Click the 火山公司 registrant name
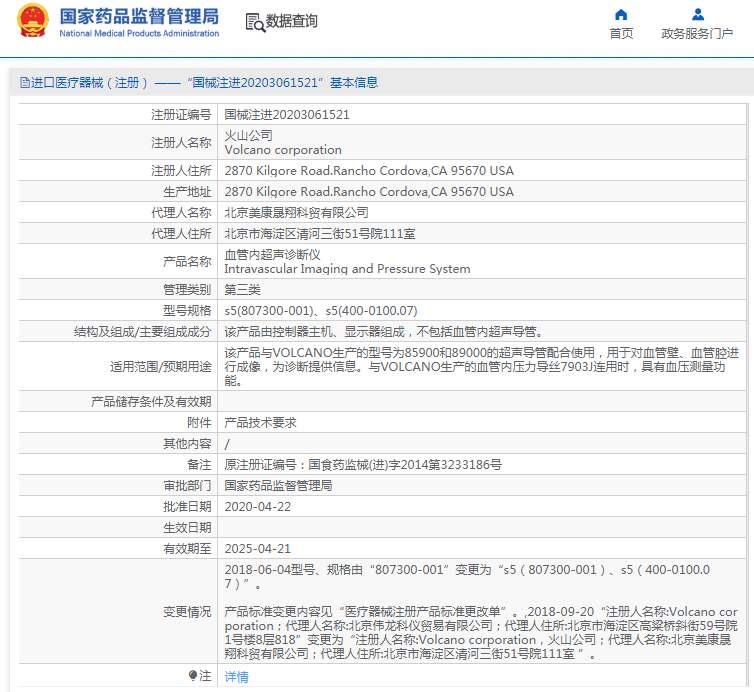 tap(249, 136)
